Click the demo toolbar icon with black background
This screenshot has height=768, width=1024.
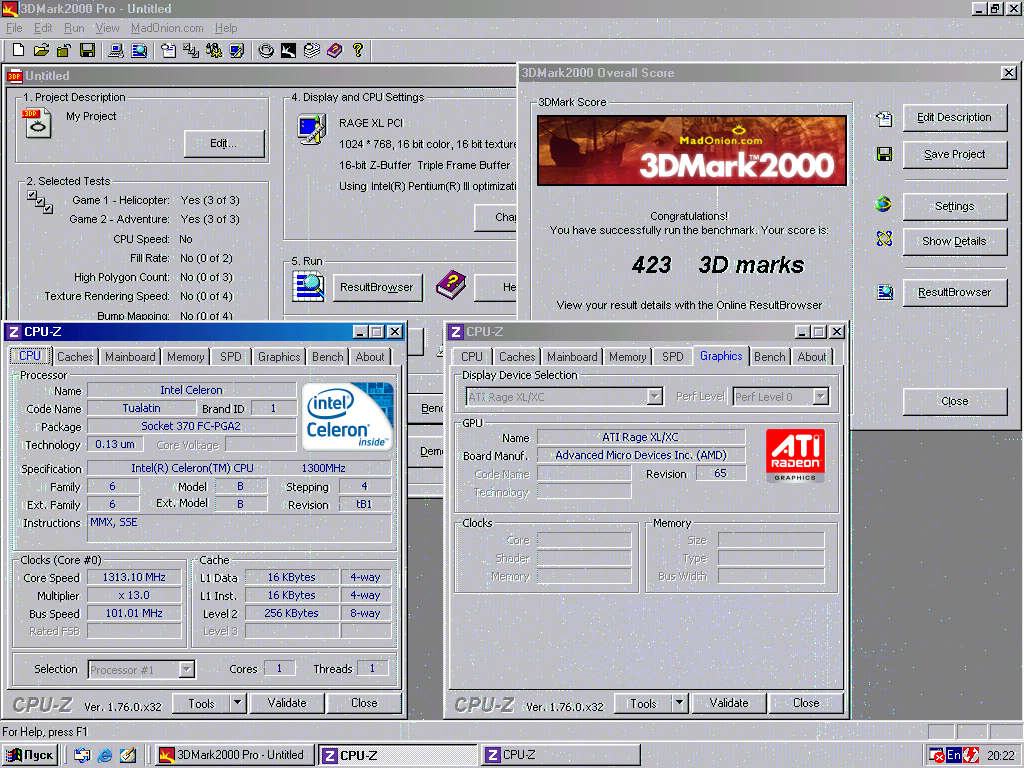coord(288,50)
